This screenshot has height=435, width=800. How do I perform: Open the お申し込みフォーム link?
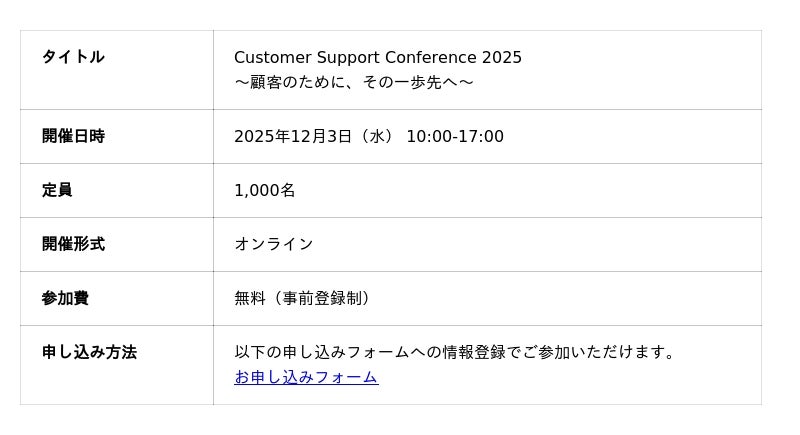tap(306, 377)
